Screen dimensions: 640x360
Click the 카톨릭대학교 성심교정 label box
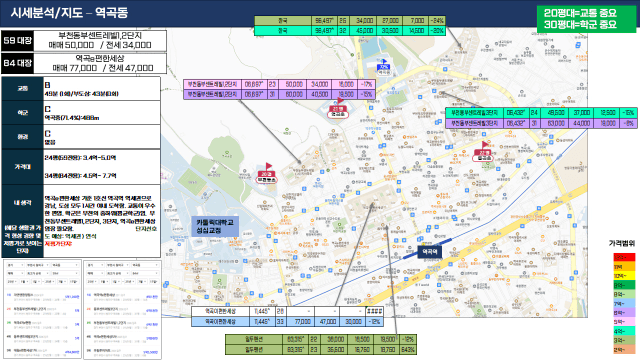click(215, 227)
